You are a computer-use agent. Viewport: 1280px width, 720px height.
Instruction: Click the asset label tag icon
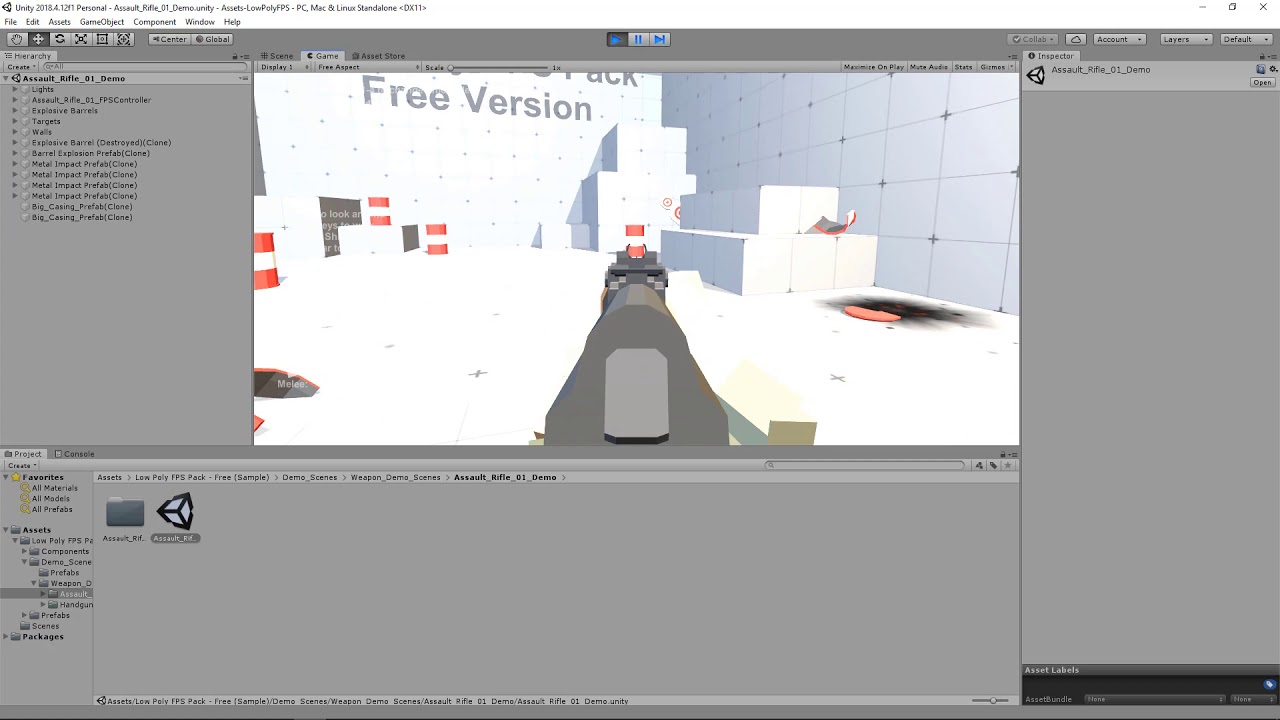pos(1270,685)
